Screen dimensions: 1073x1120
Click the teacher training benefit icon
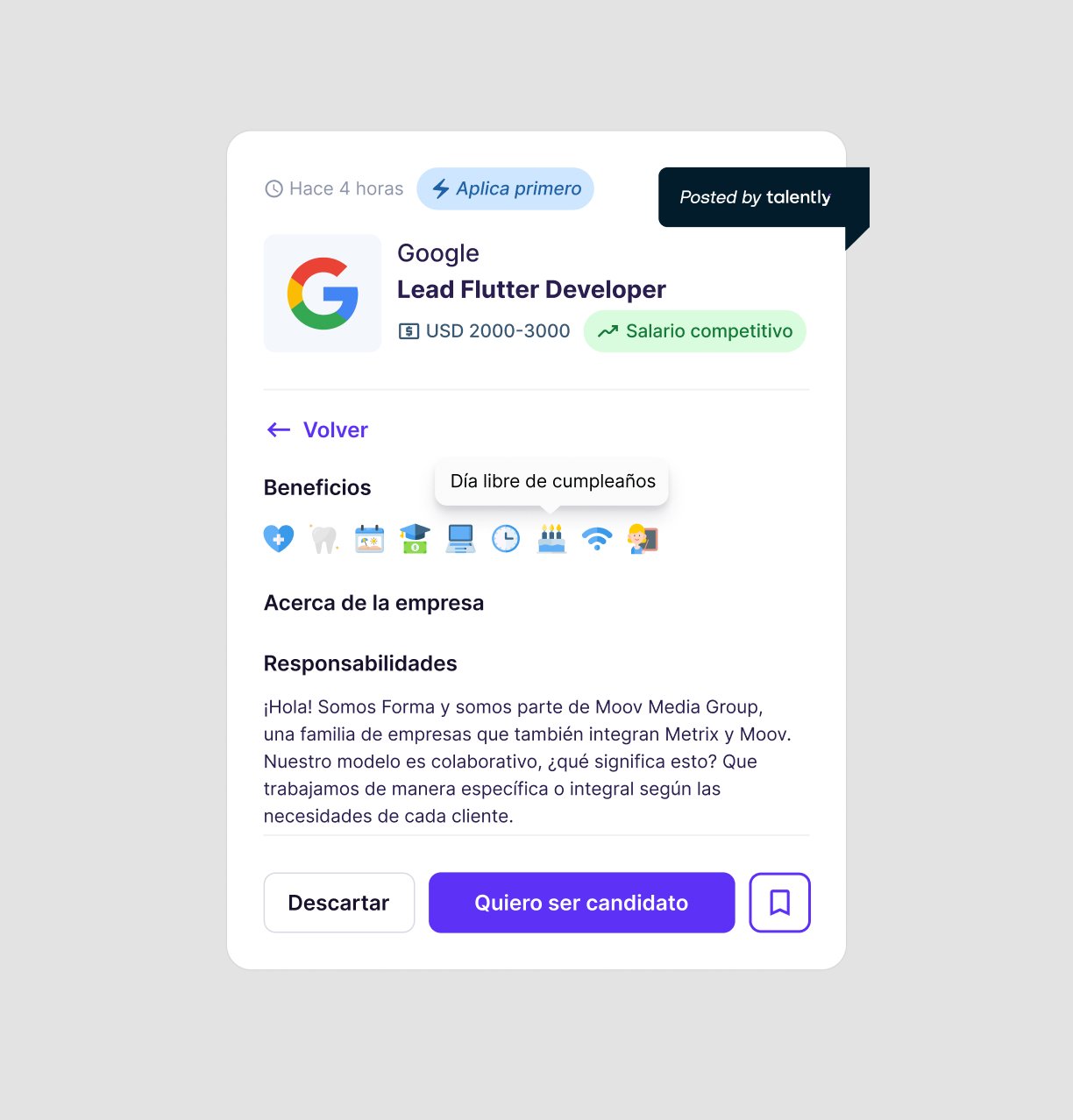pos(643,539)
